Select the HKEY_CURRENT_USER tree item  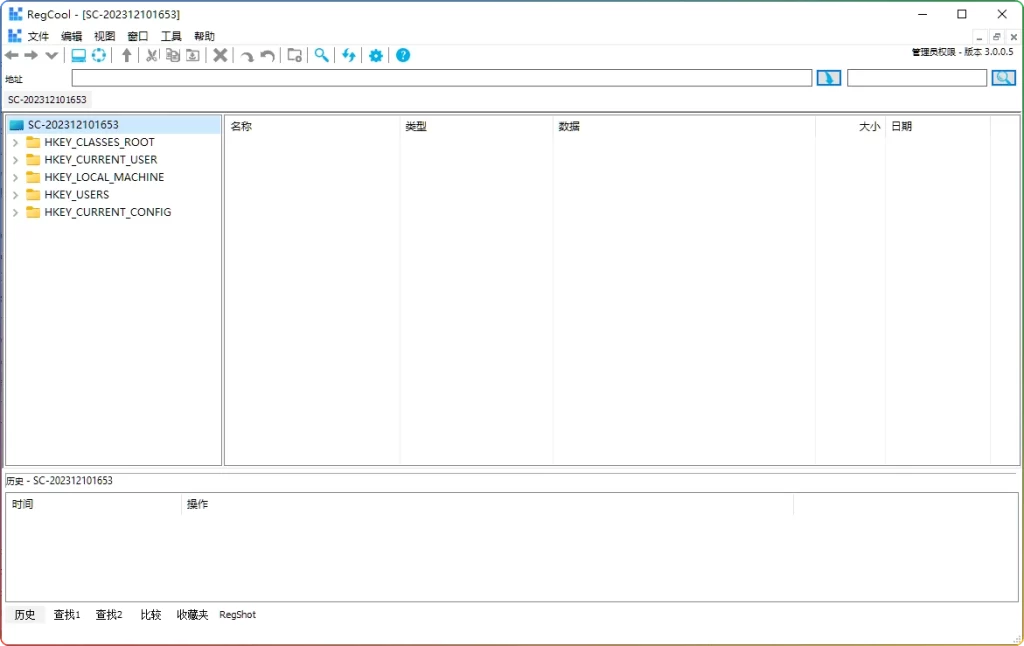(100, 159)
